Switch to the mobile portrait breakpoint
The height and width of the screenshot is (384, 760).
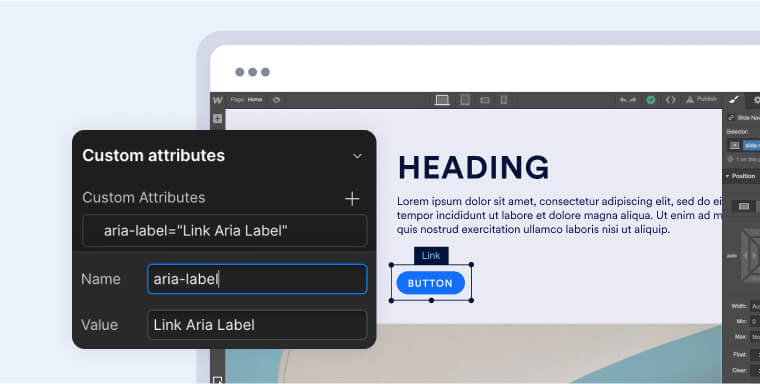click(504, 100)
